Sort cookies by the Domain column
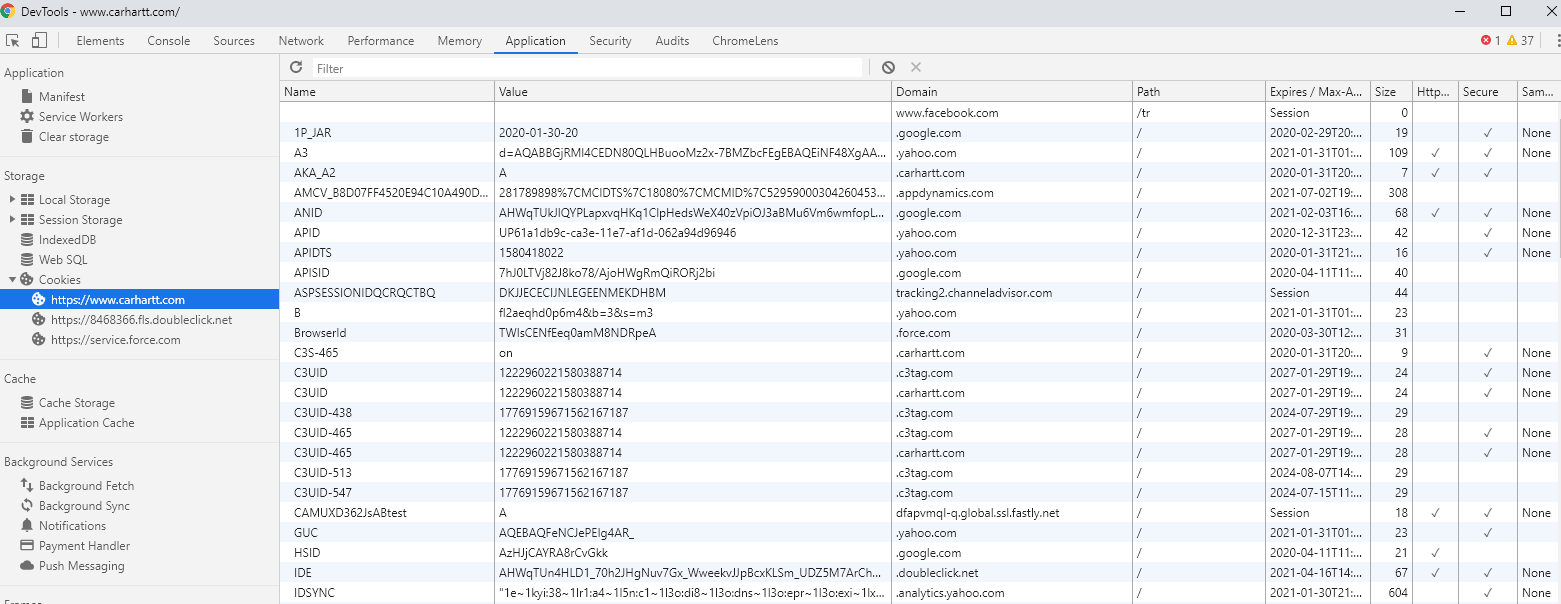Screen dimensions: 1561x604 (x=1012, y=92)
